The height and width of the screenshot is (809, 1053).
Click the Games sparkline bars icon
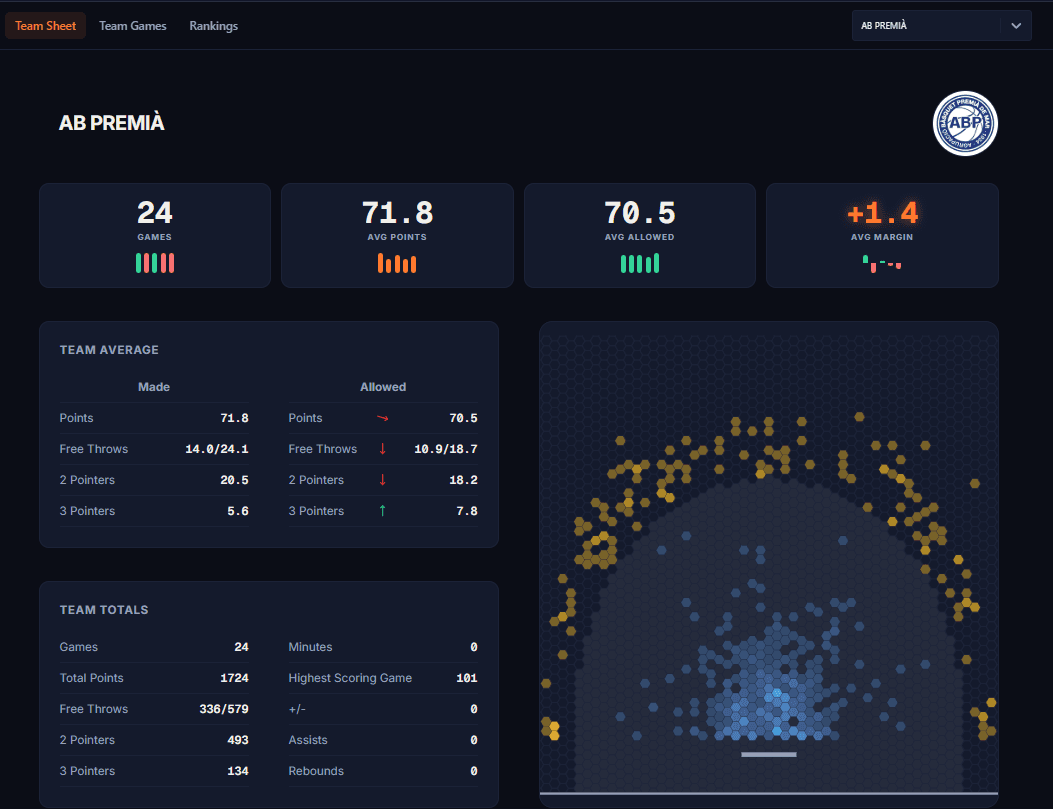154,263
